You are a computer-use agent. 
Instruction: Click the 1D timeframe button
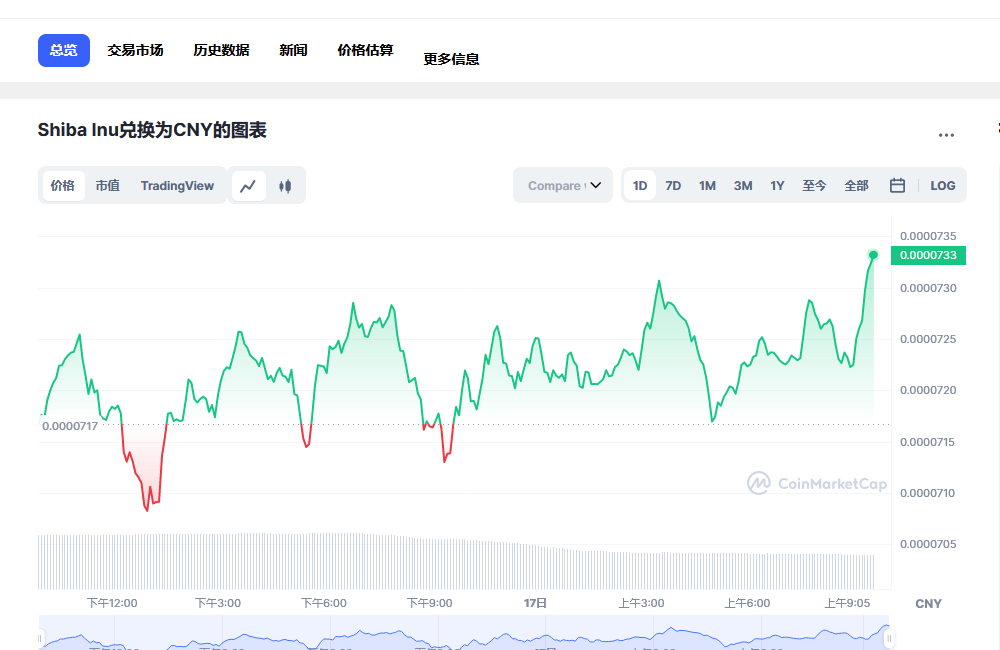(640, 185)
